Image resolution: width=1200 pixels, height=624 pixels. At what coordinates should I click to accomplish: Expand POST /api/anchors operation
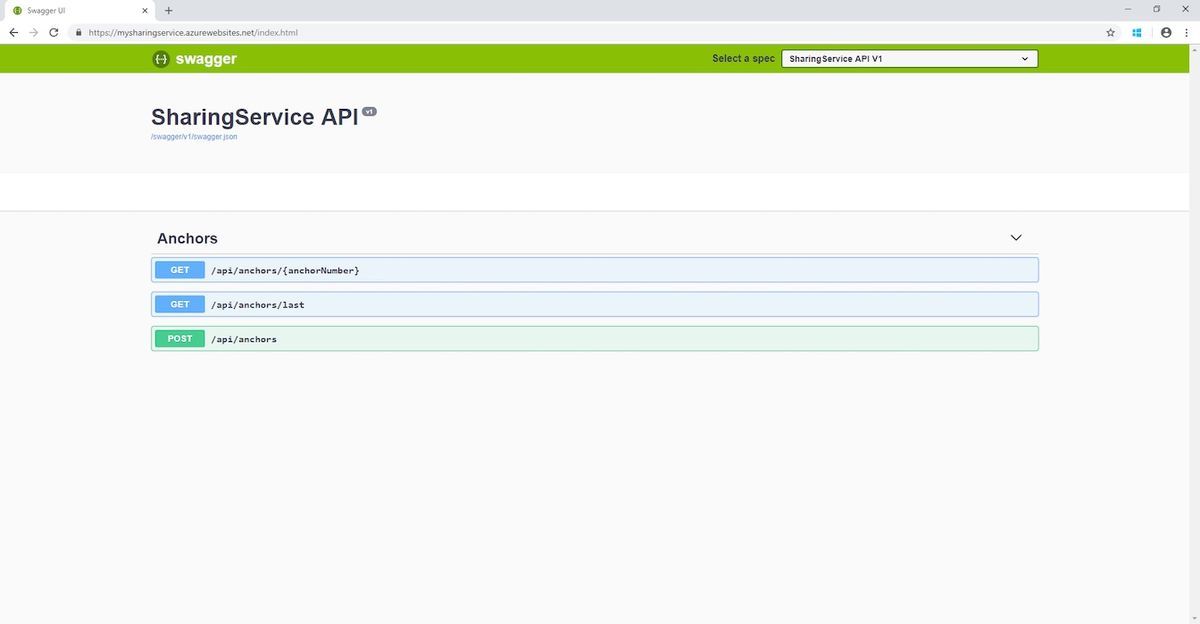point(595,339)
